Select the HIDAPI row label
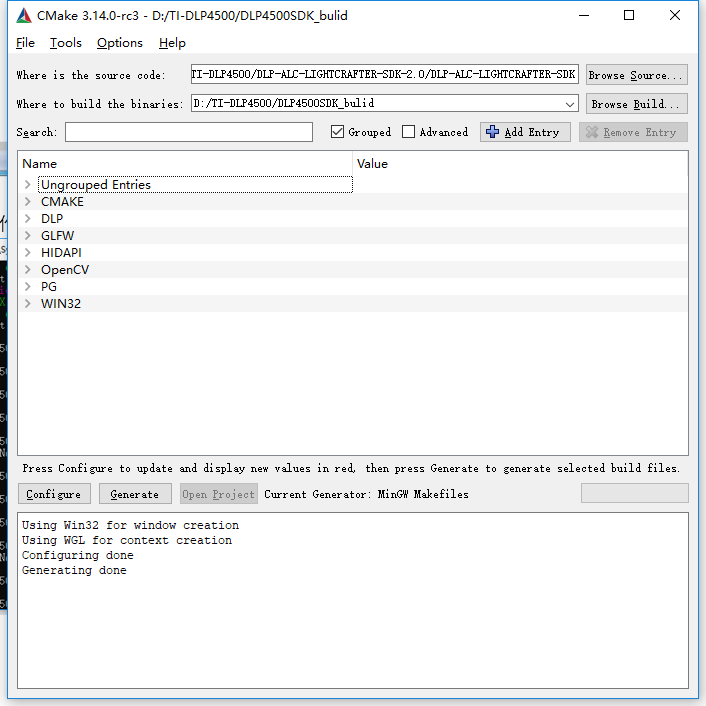Viewport: 706px width, 706px height. click(61, 253)
